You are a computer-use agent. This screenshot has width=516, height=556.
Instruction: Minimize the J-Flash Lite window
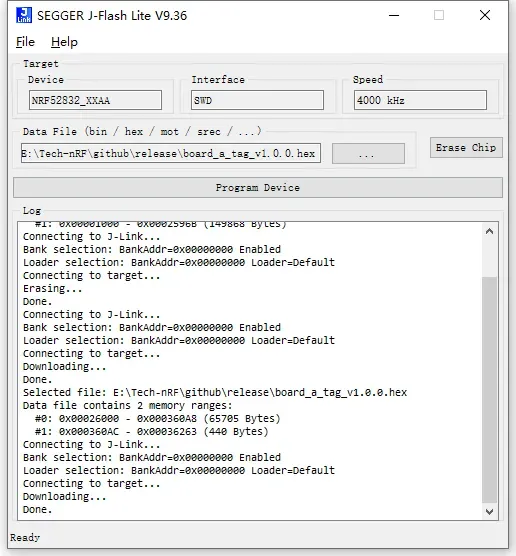click(394, 15)
